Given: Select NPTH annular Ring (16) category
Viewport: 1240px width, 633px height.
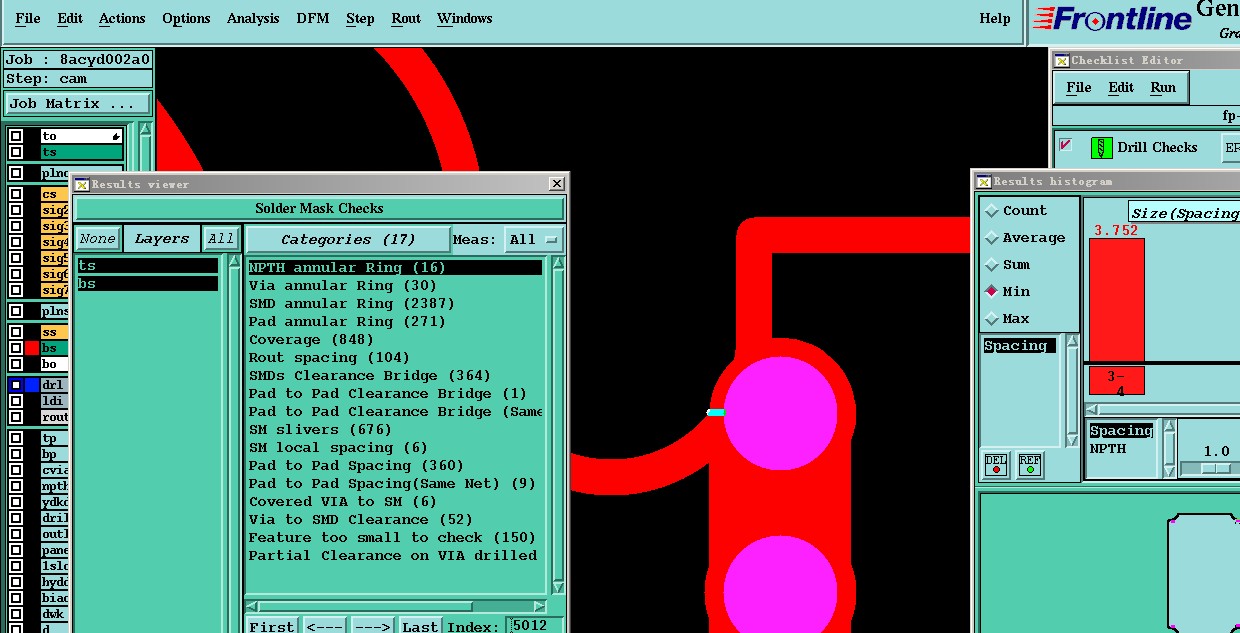Looking at the screenshot, I should [395, 268].
